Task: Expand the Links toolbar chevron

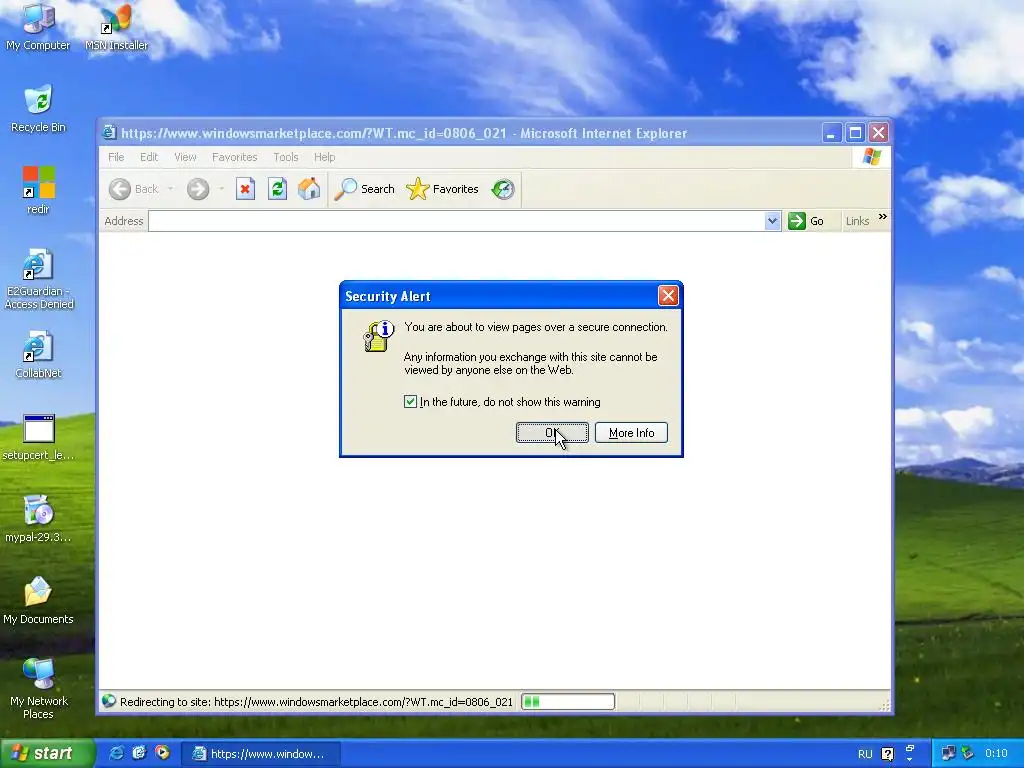Action: point(883,217)
